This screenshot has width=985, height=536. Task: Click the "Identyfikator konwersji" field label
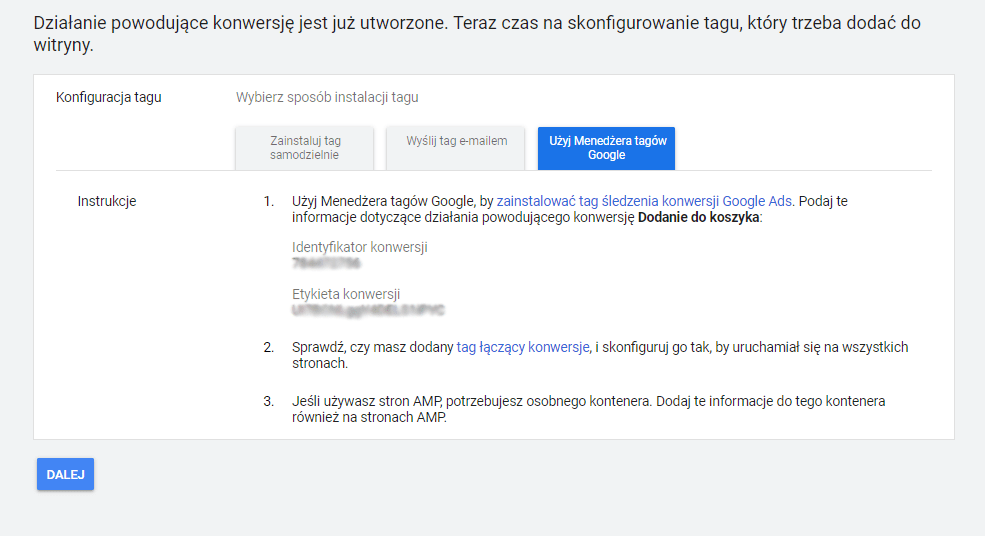359,247
